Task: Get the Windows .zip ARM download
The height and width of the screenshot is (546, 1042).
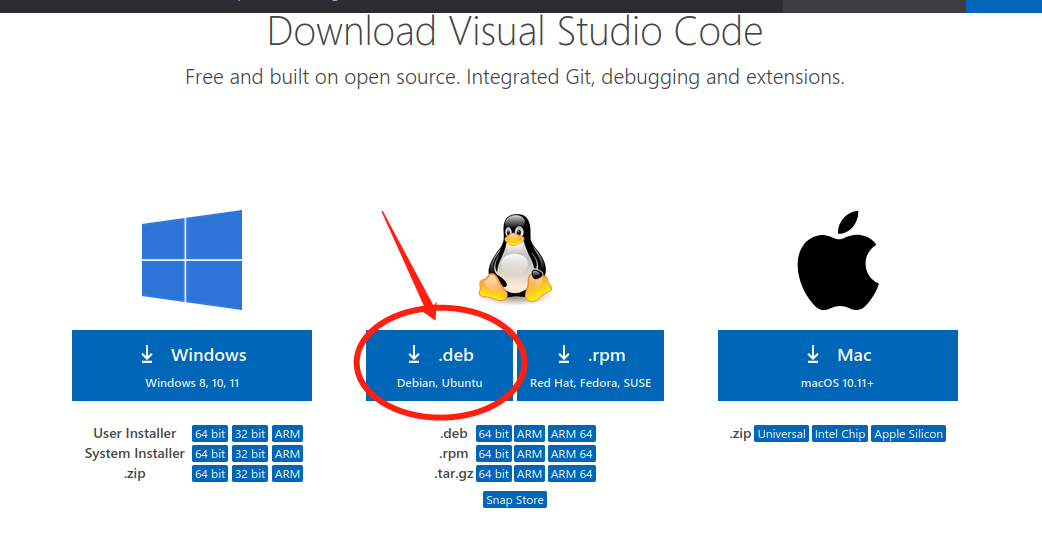Action: [x=287, y=474]
